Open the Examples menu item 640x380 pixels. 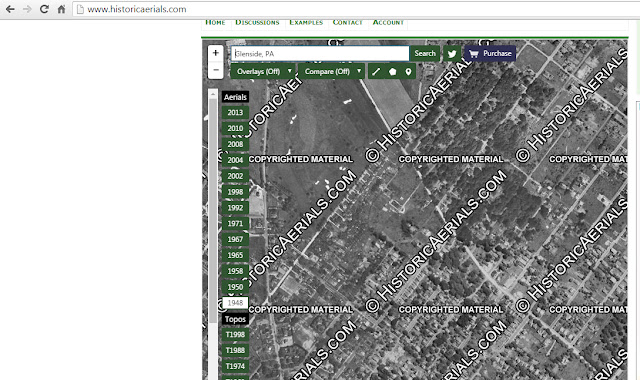click(x=306, y=22)
